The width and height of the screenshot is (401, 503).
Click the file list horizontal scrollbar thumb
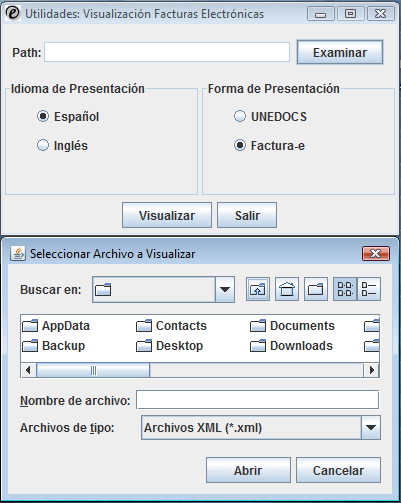[93, 370]
